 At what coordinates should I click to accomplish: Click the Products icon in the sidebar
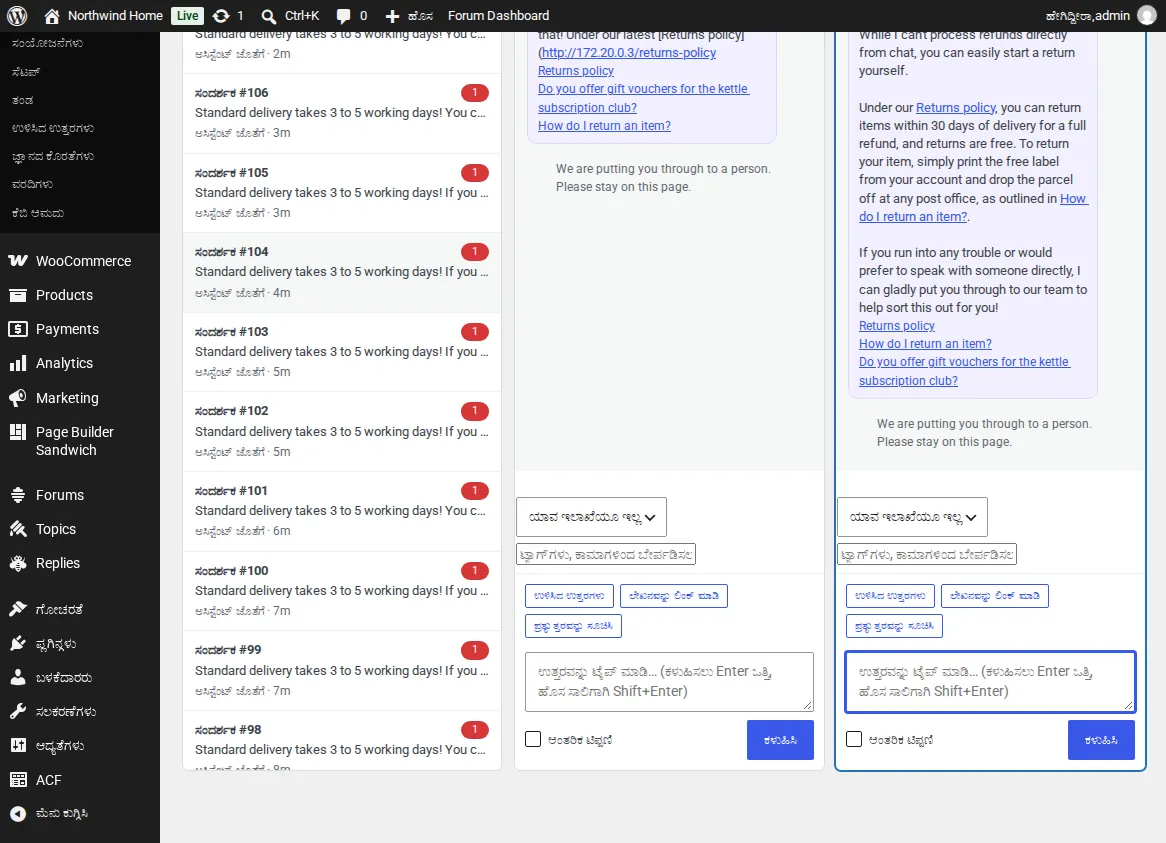18,295
